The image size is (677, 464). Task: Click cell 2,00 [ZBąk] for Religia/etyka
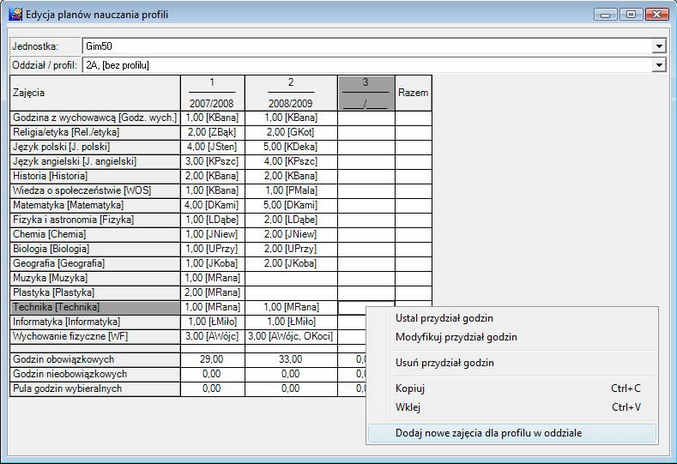click(212, 133)
